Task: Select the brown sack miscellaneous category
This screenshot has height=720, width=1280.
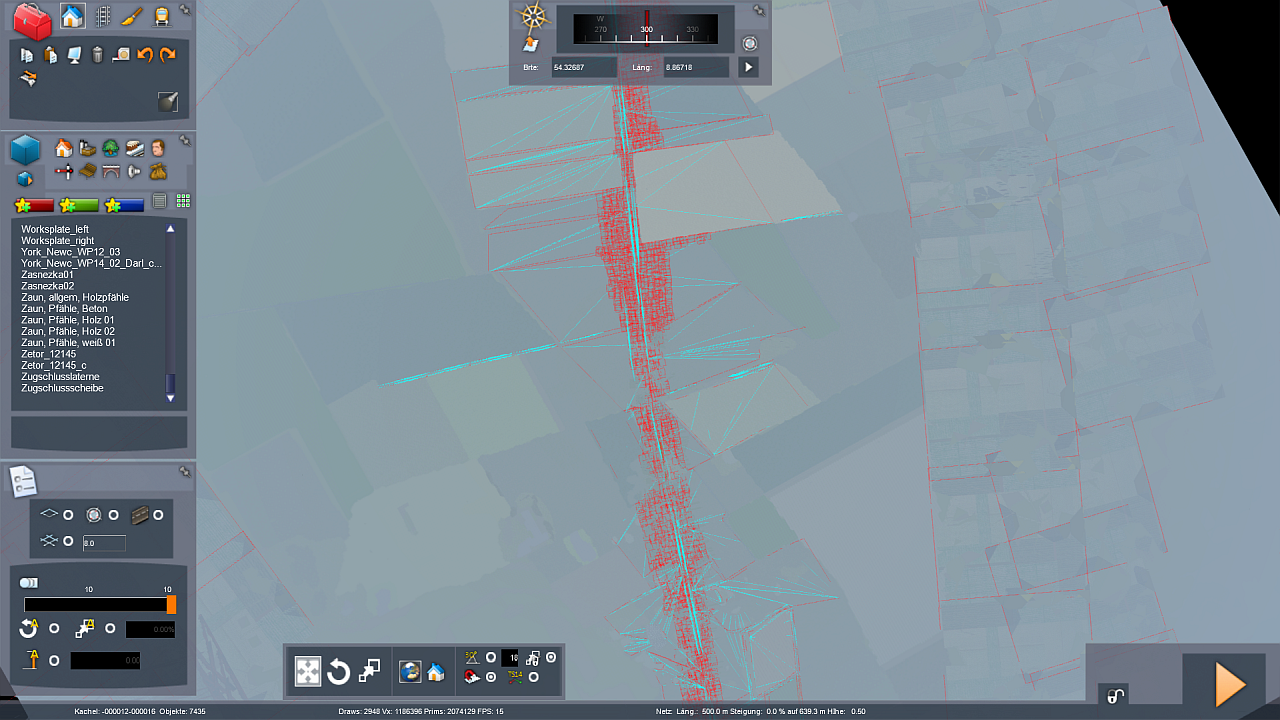Action: click(x=158, y=172)
